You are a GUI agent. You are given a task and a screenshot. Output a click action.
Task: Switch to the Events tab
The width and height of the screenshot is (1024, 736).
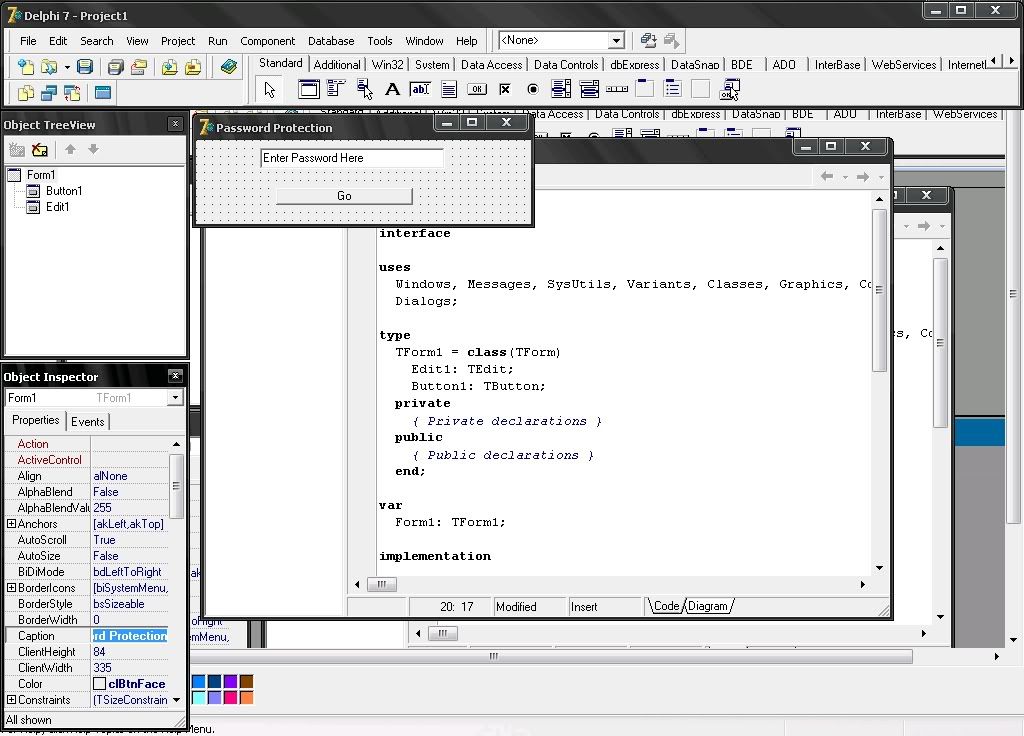pyautogui.click(x=88, y=422)
